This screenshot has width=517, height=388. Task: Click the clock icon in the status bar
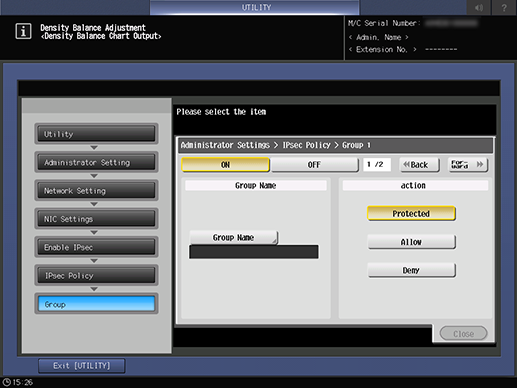pyautogui.click(x=6, y=382)
